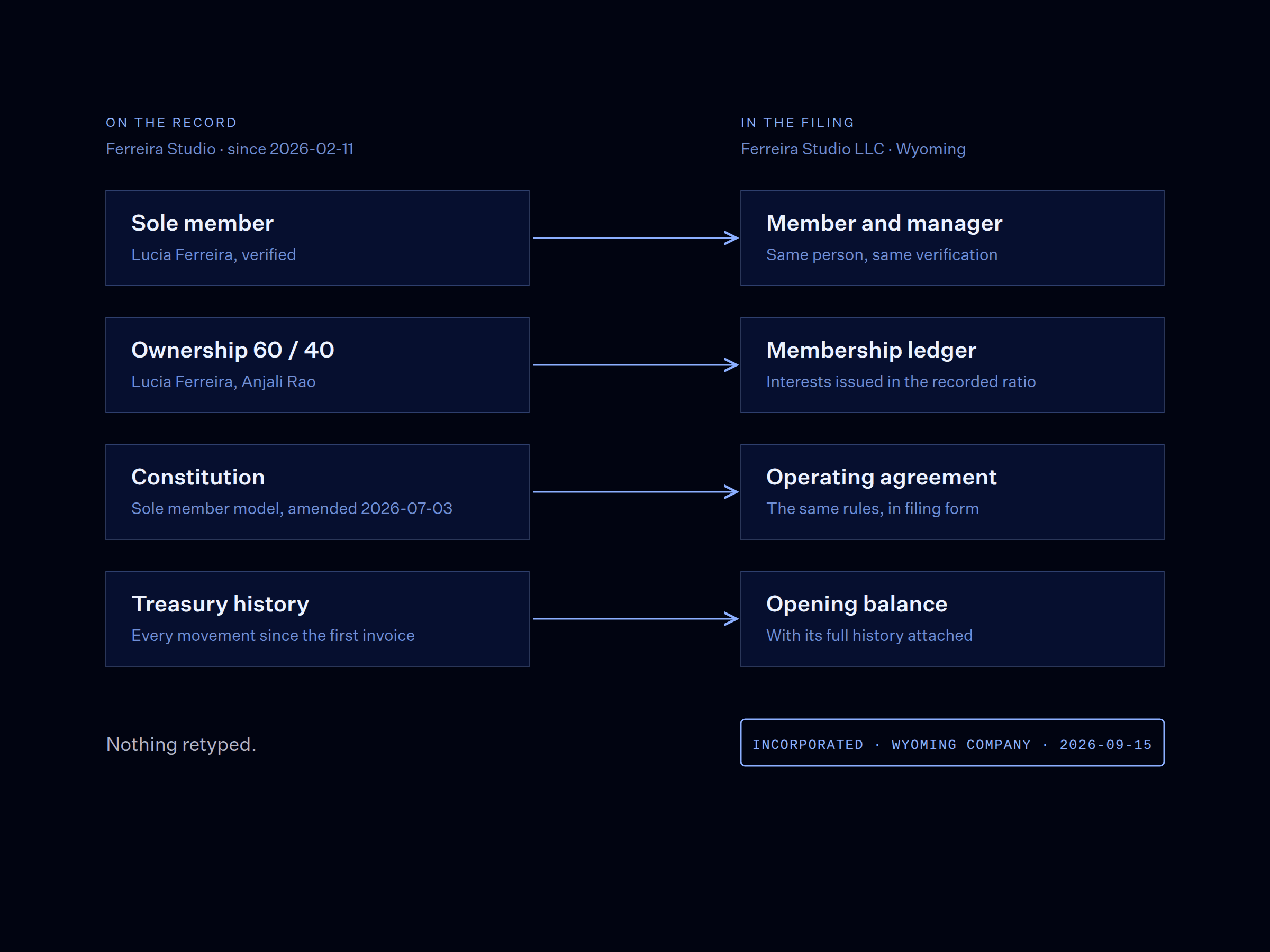Click the Incorporated Wyoming Company badge
This screenshot has height=952, width=1270.
pos(952,743)
